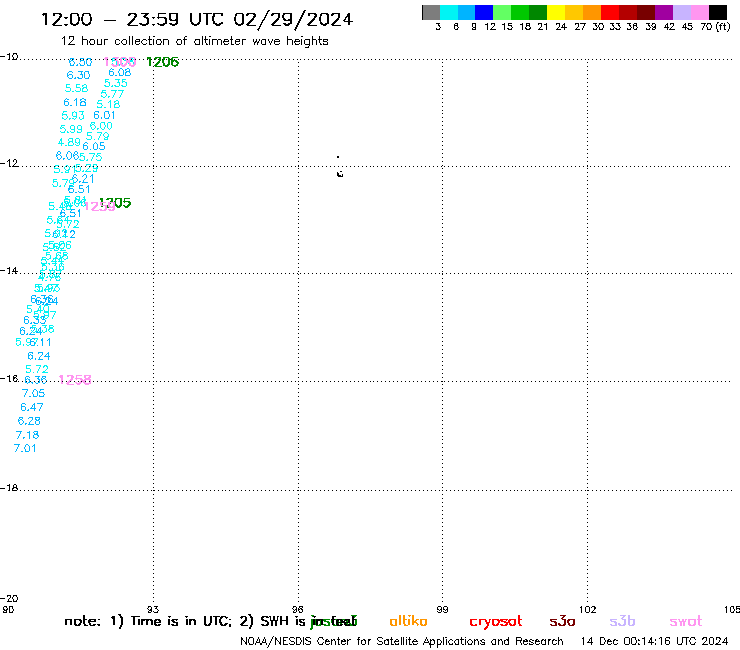This screenshot has height=650, width=740.
Task: Click the '96' longitude axis label
Action: pyautogui.click(x=297, y=609)
